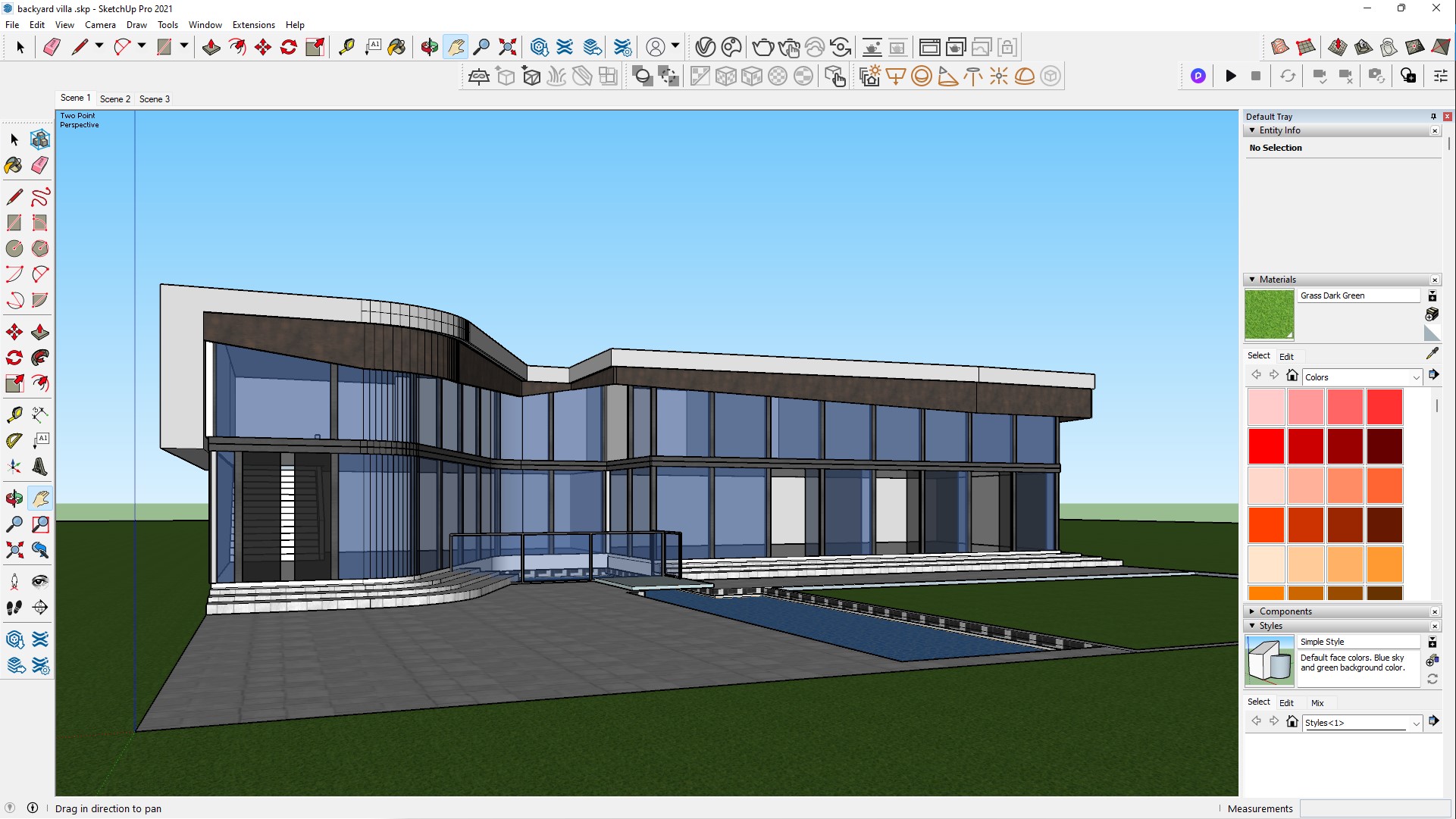Select the 3D Text tool in left toolbar
Screen dimensions: 1456x819
point(40,467)
